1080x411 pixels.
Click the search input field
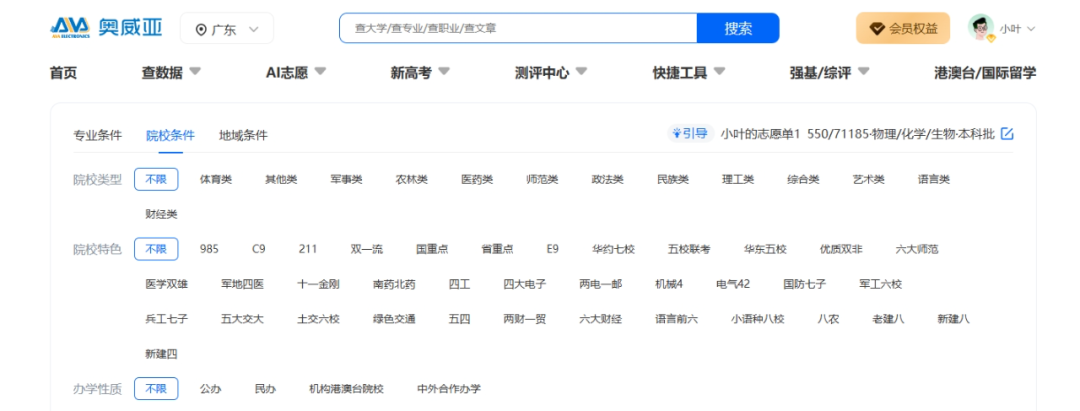point(518,28)
